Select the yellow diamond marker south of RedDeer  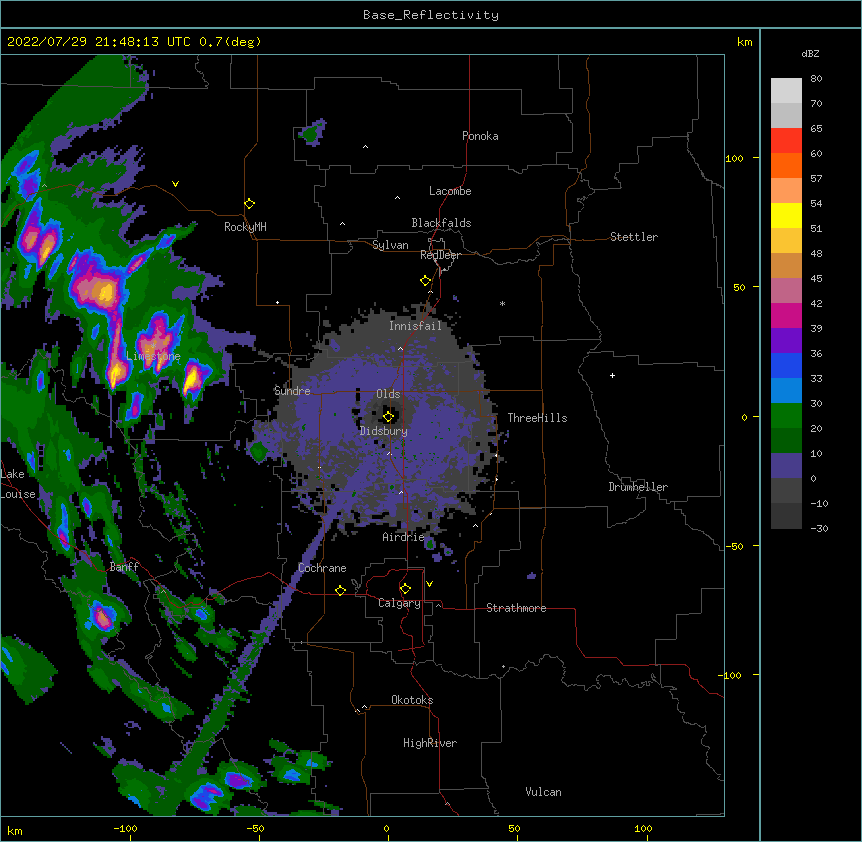click(x=426, y=281)
